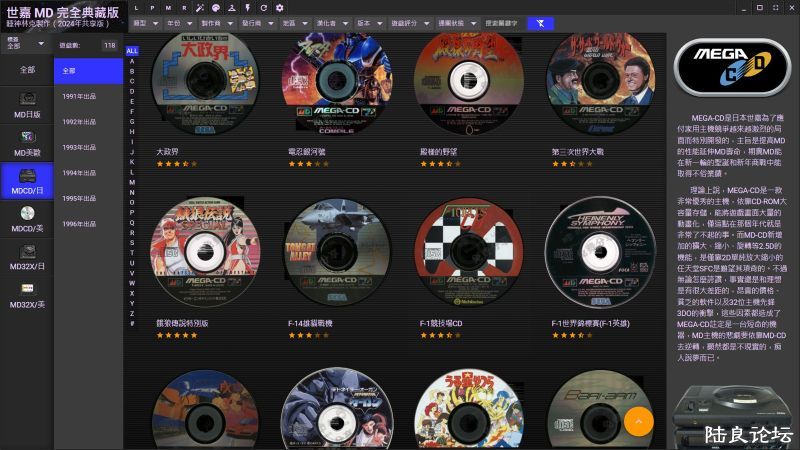
Task: Open the 殿樣的野望 game disc thumbnail
Action: 468,84
